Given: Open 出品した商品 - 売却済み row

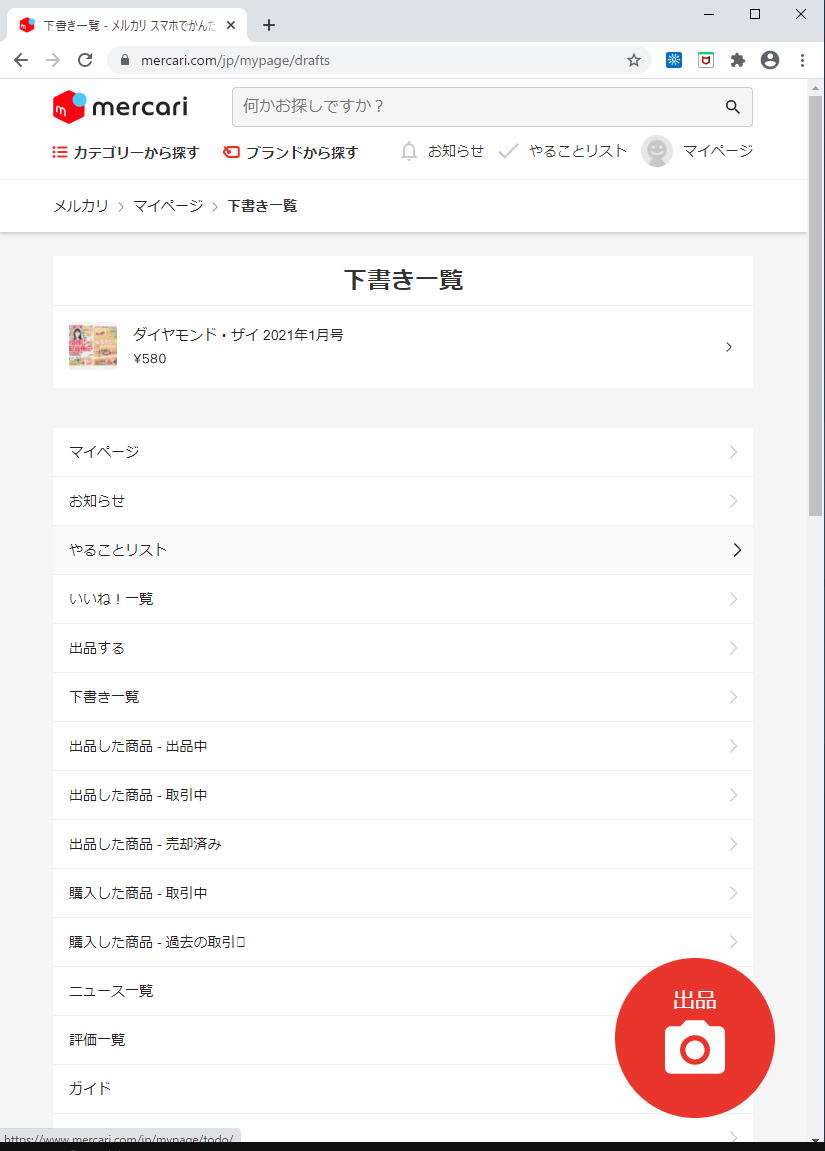Looking at the screenshot, I should pos(403,844).
